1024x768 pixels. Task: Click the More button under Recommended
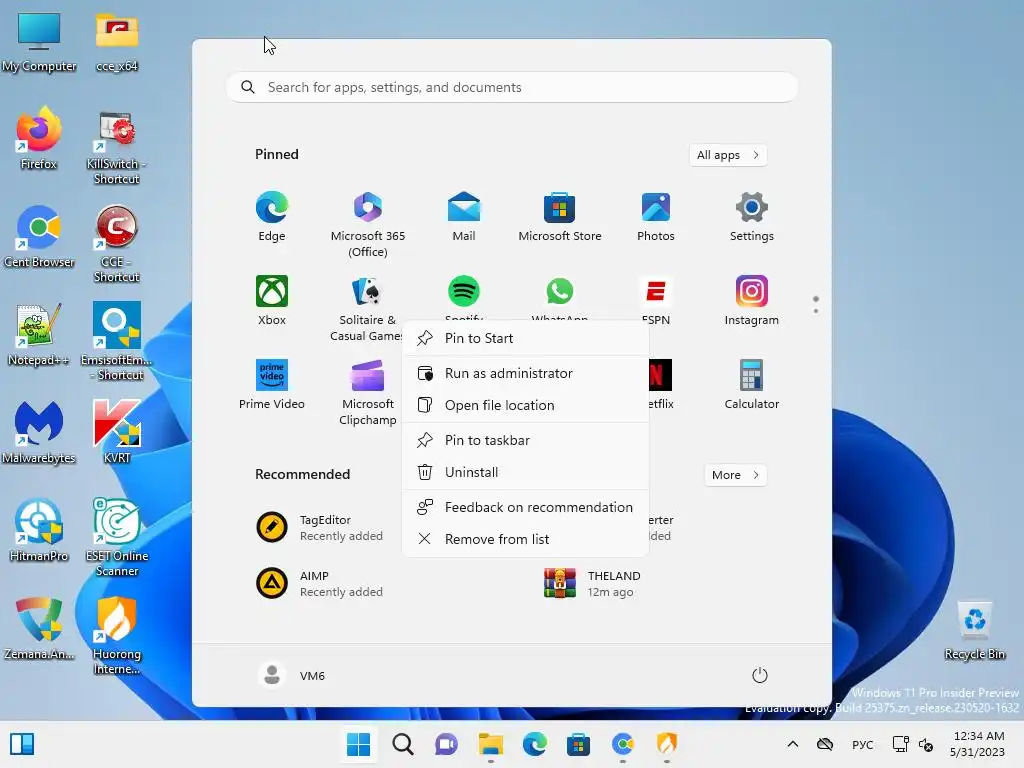[735, 475]
